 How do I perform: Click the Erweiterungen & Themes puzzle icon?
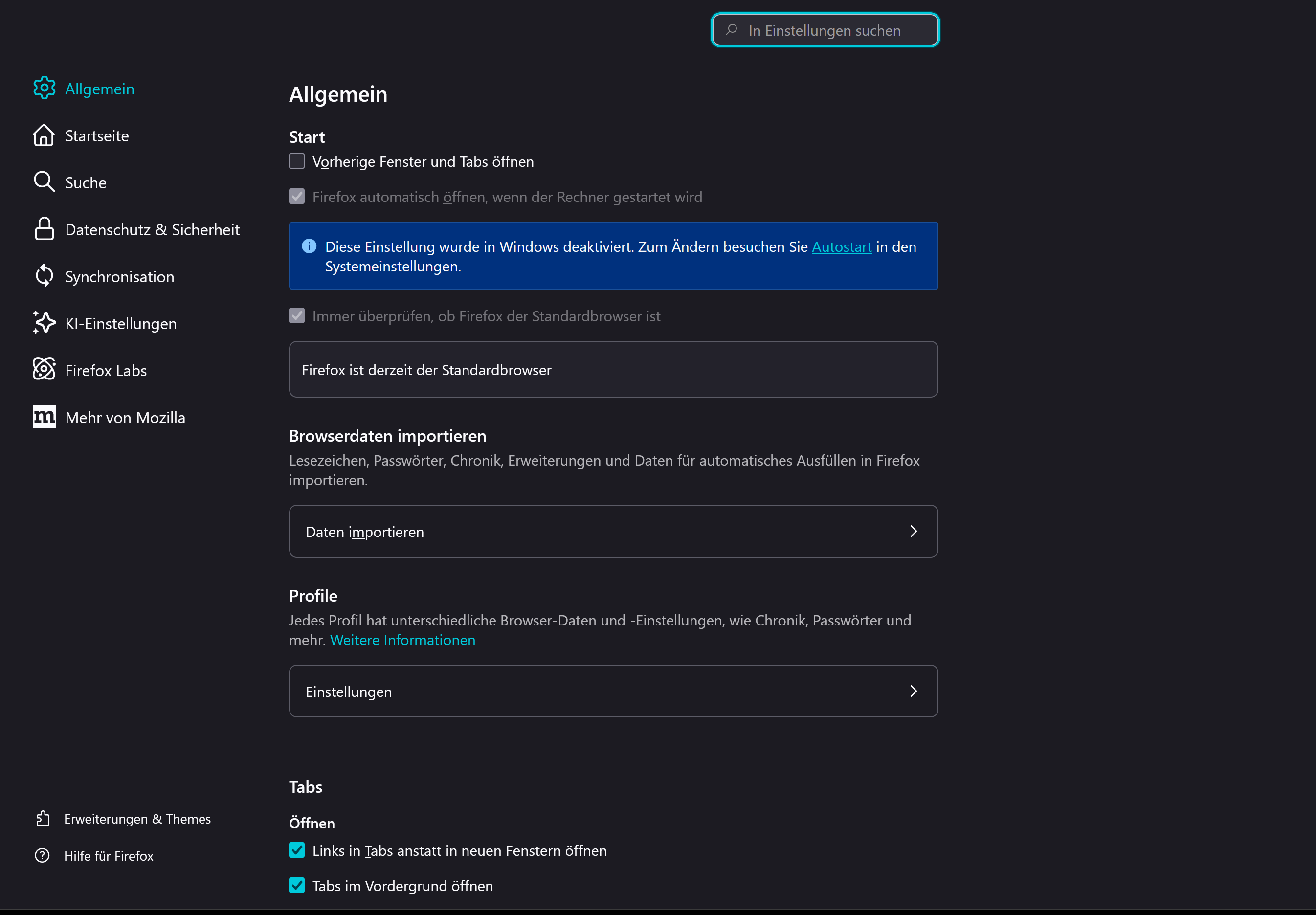(43, 819)
